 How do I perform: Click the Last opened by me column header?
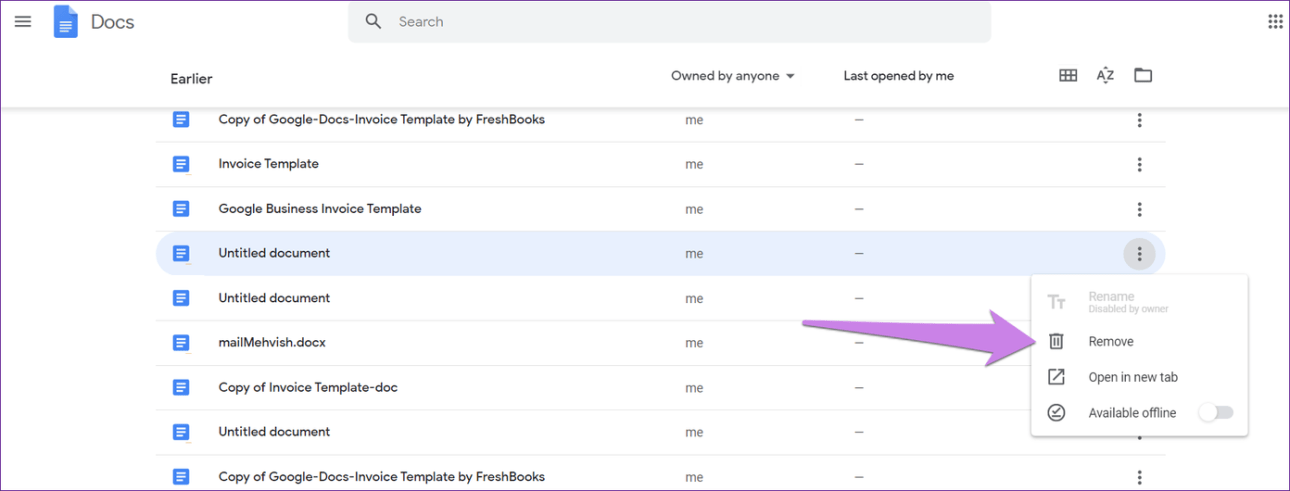click(x=898, y=76)
